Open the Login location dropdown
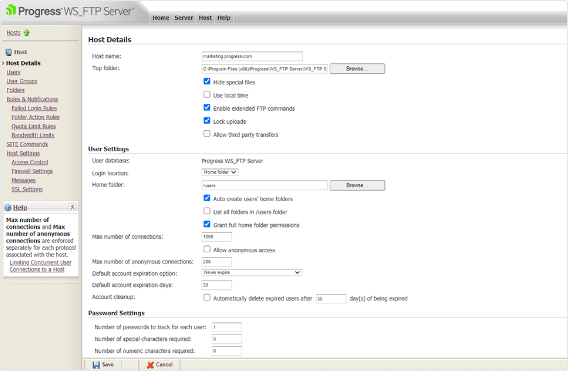Viewport: 569px width, 371px height. 220,172
